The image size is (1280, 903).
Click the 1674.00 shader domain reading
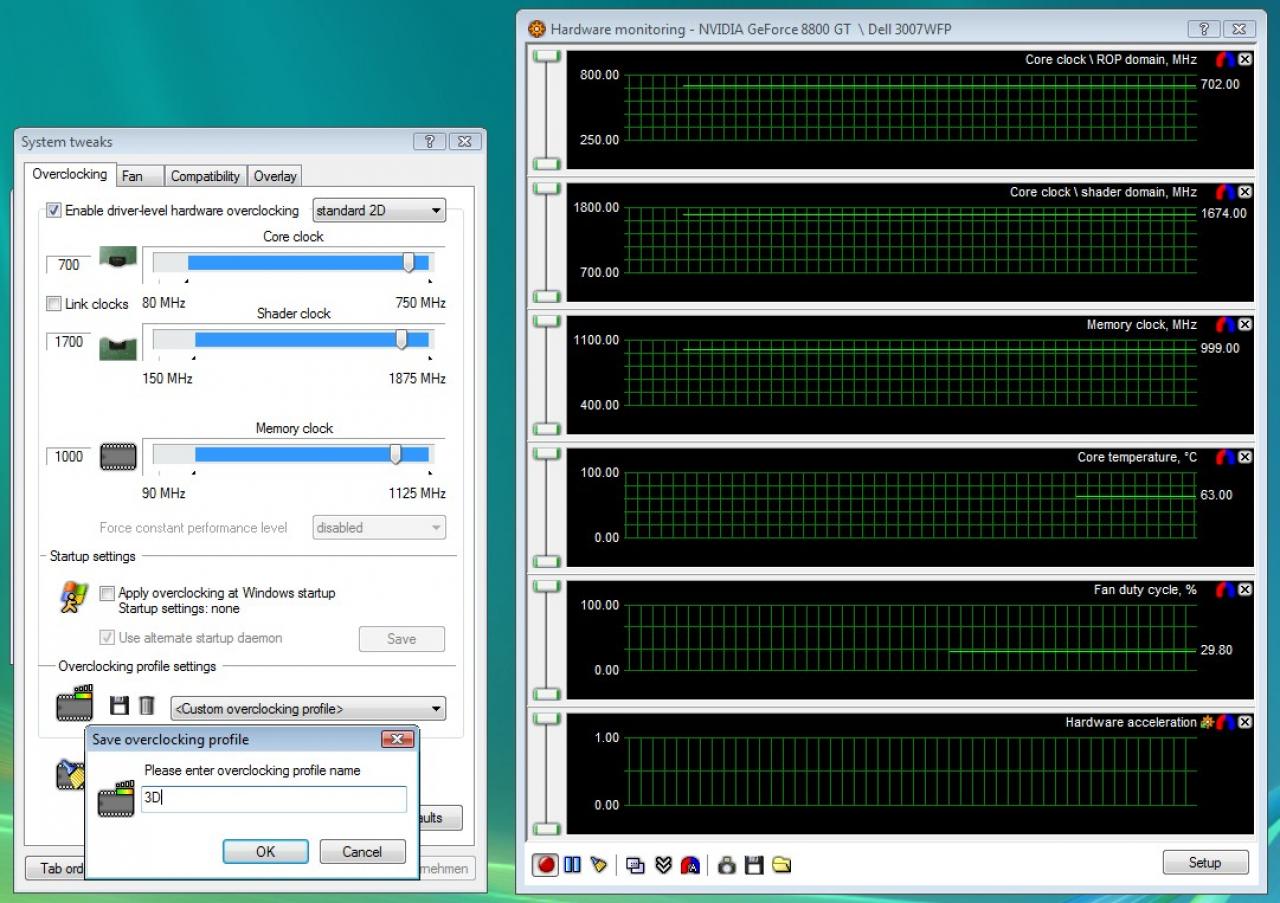(x=1224, y=214)
